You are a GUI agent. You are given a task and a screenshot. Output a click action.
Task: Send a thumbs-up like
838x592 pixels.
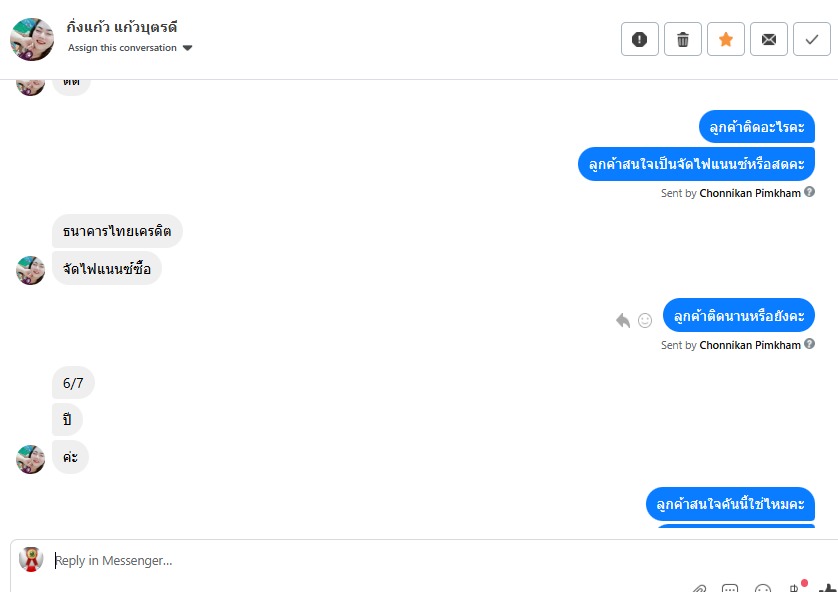click(x=828, y=589)
